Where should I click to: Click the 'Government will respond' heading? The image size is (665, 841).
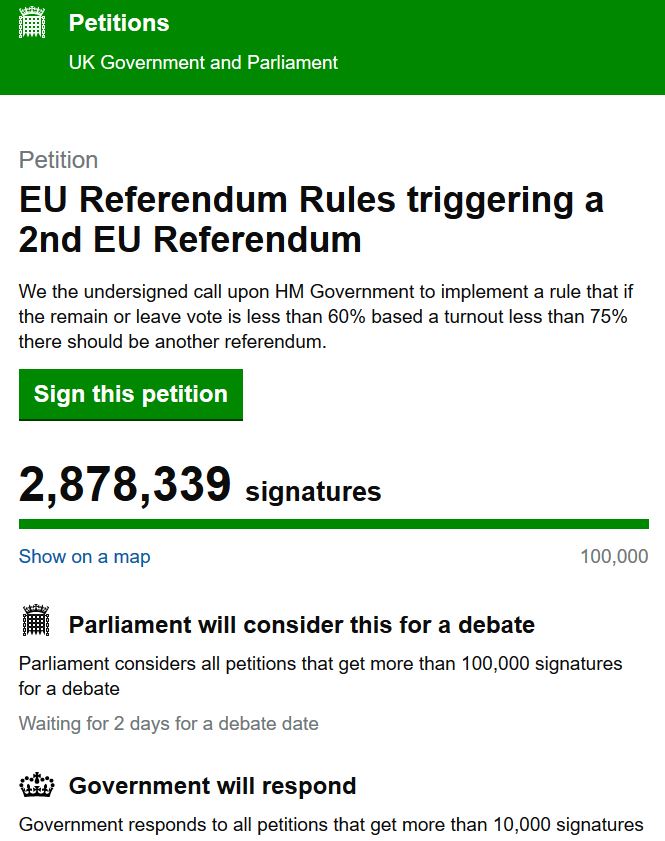[212, 786]
